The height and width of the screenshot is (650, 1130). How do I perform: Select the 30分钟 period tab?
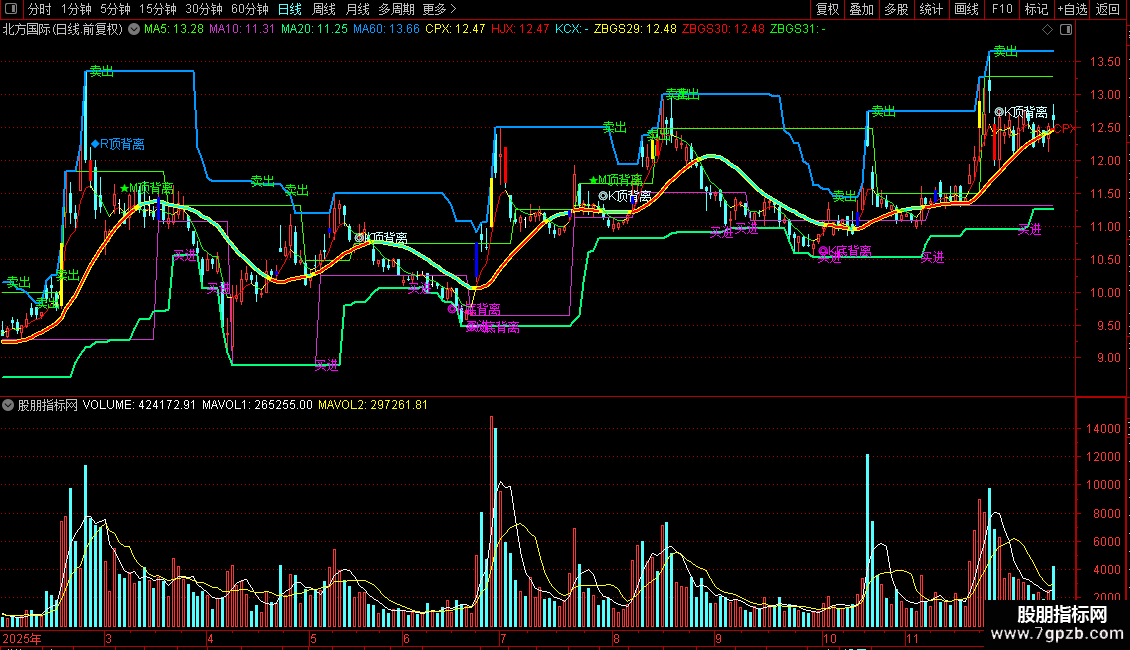[x=204, y=9]
